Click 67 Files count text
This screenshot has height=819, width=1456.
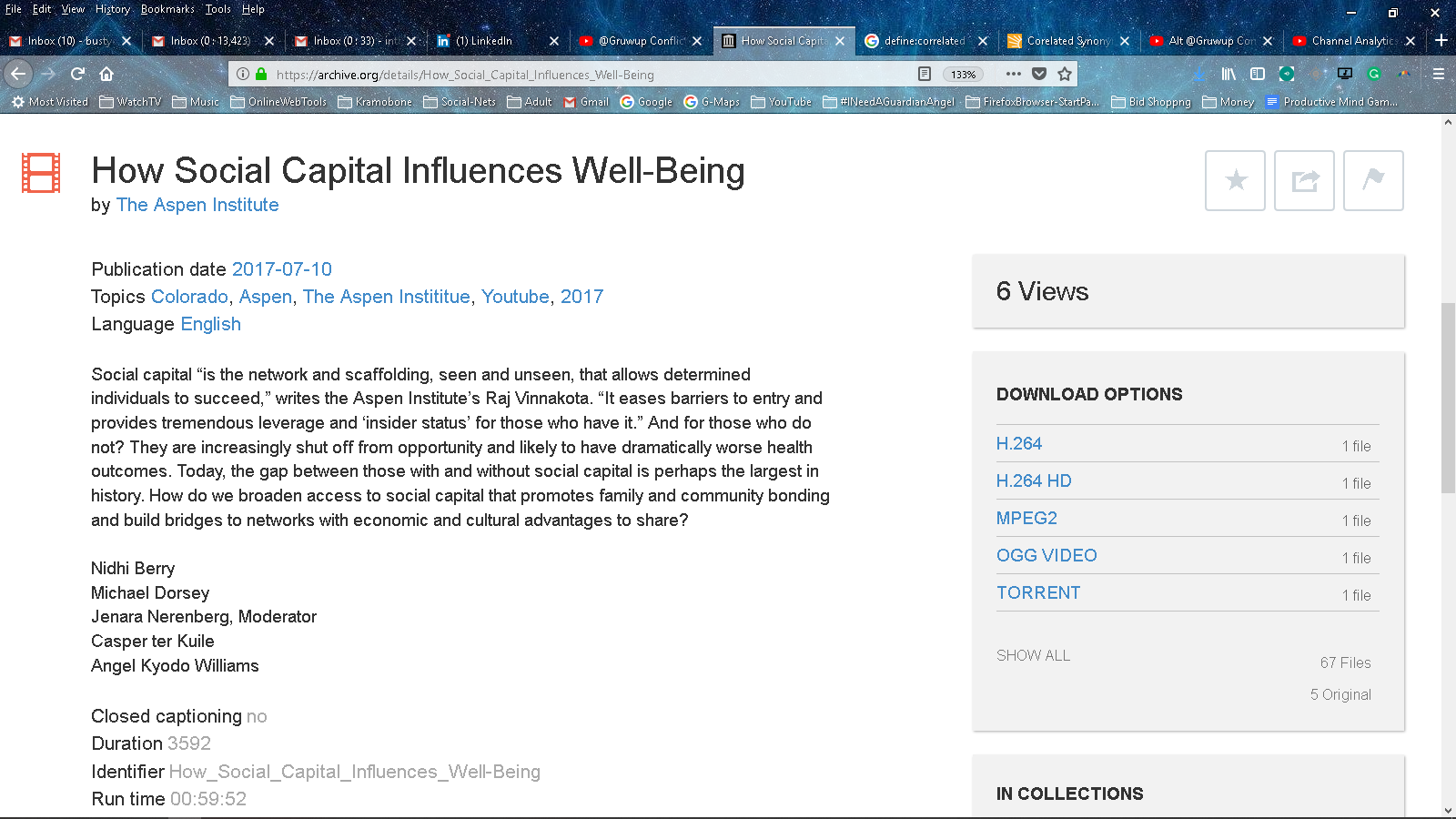(1345, 662)
